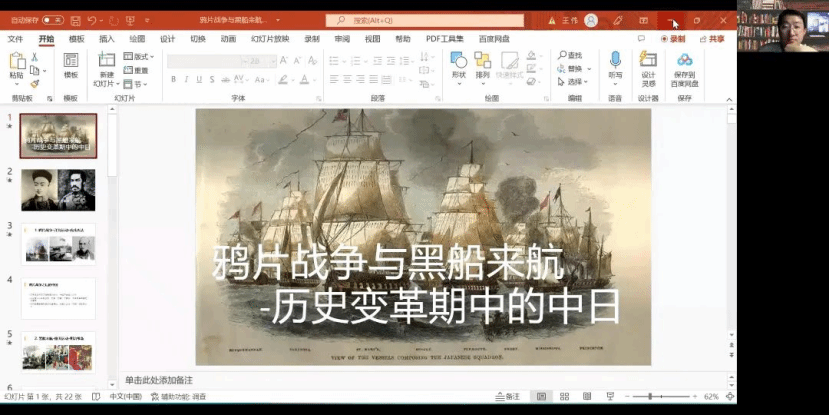Click the 重置 Reset slide button
This screenshot has height=415, width=830.
[136, 70]
